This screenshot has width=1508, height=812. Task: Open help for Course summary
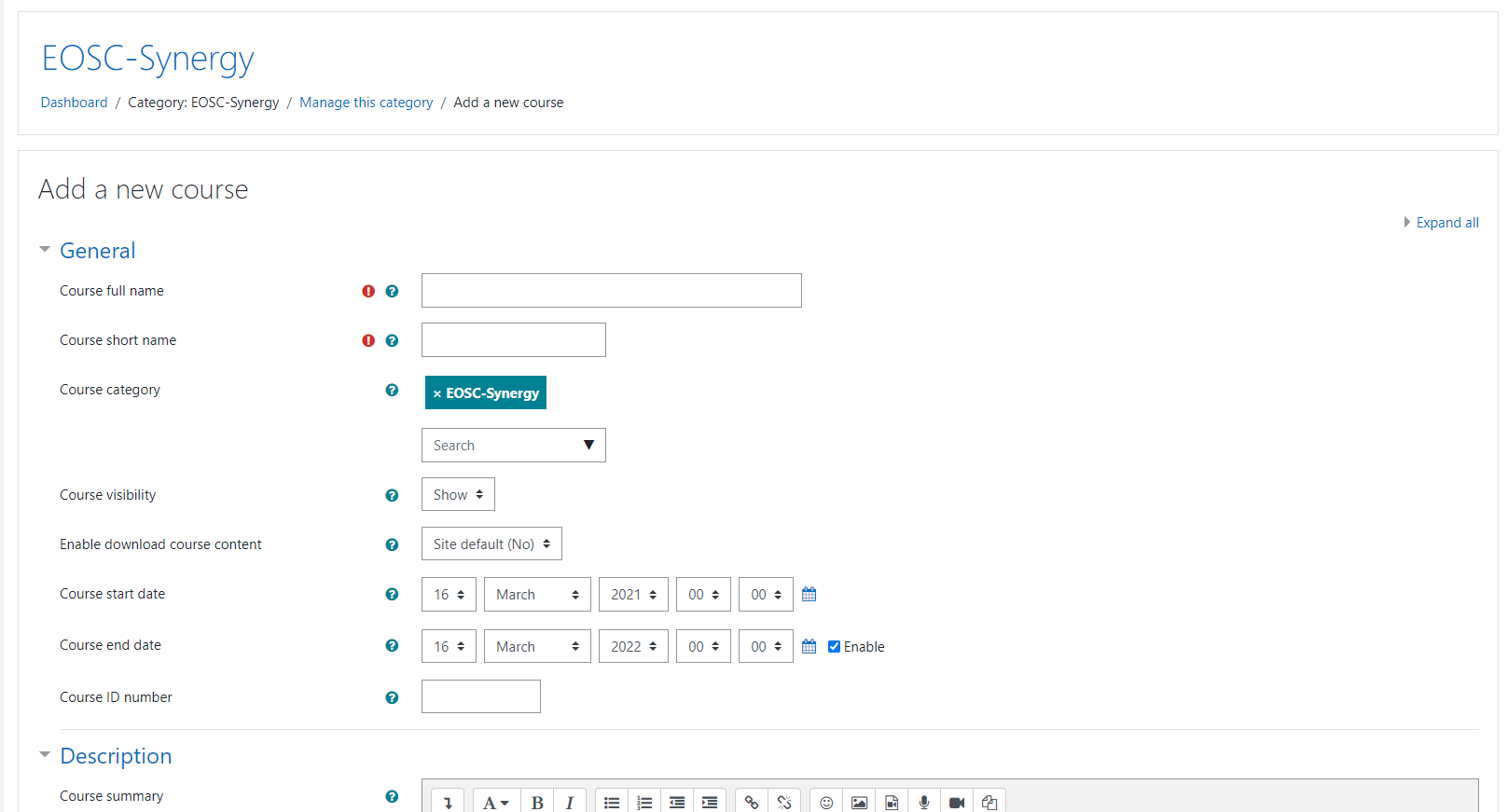pyautogui.click(x=392, y=796)
